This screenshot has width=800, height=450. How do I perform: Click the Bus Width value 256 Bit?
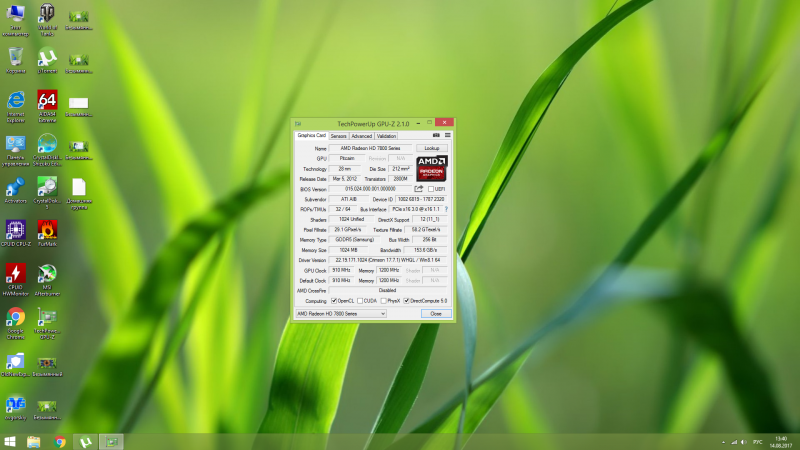(x=430, y=240)
